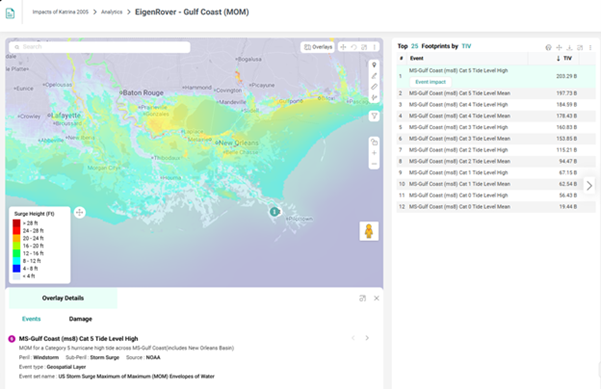Click the undo arrow in map toolbar
Screen dimensions: 601x389
point(353,47)
